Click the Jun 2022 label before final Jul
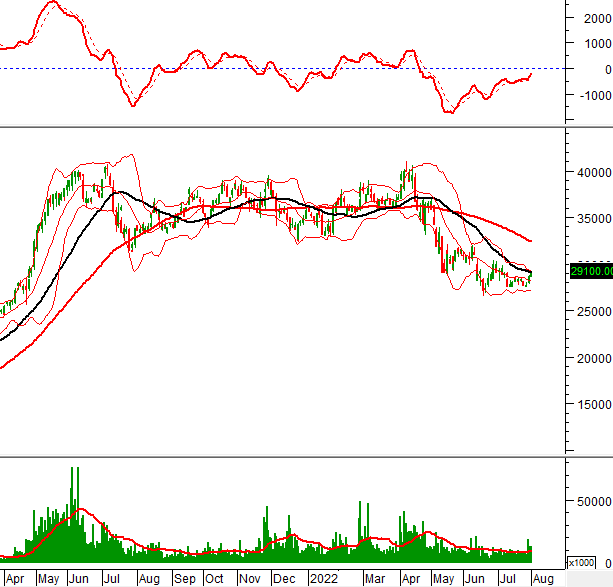 point(474,579)
